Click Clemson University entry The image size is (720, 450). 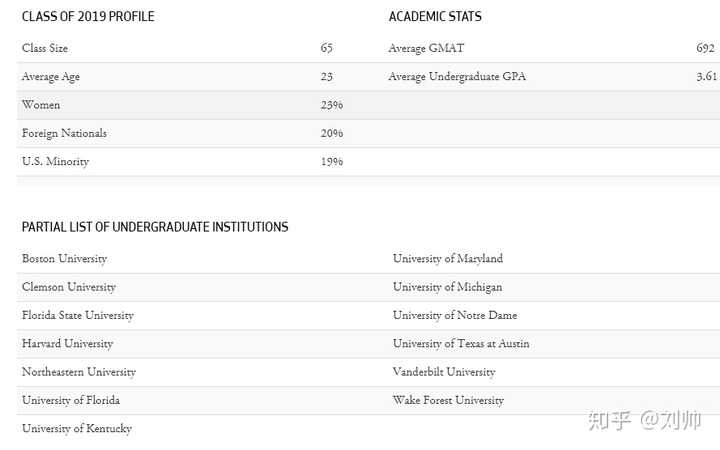[x=69, y=287]
